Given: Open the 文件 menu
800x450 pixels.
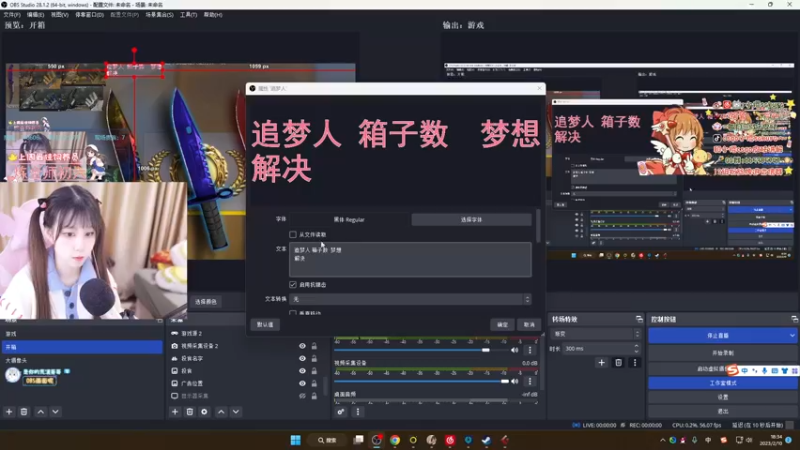Looking at the screenshot, I should coord(12,15).
